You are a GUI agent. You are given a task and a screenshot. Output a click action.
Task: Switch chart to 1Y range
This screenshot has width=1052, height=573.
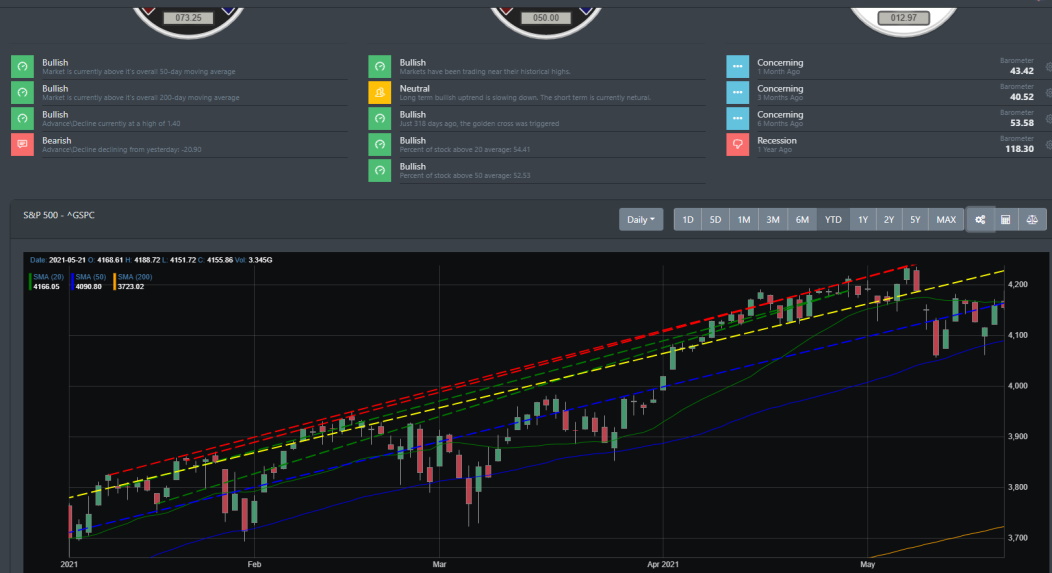pyautogui.click(x=863, y=219)
